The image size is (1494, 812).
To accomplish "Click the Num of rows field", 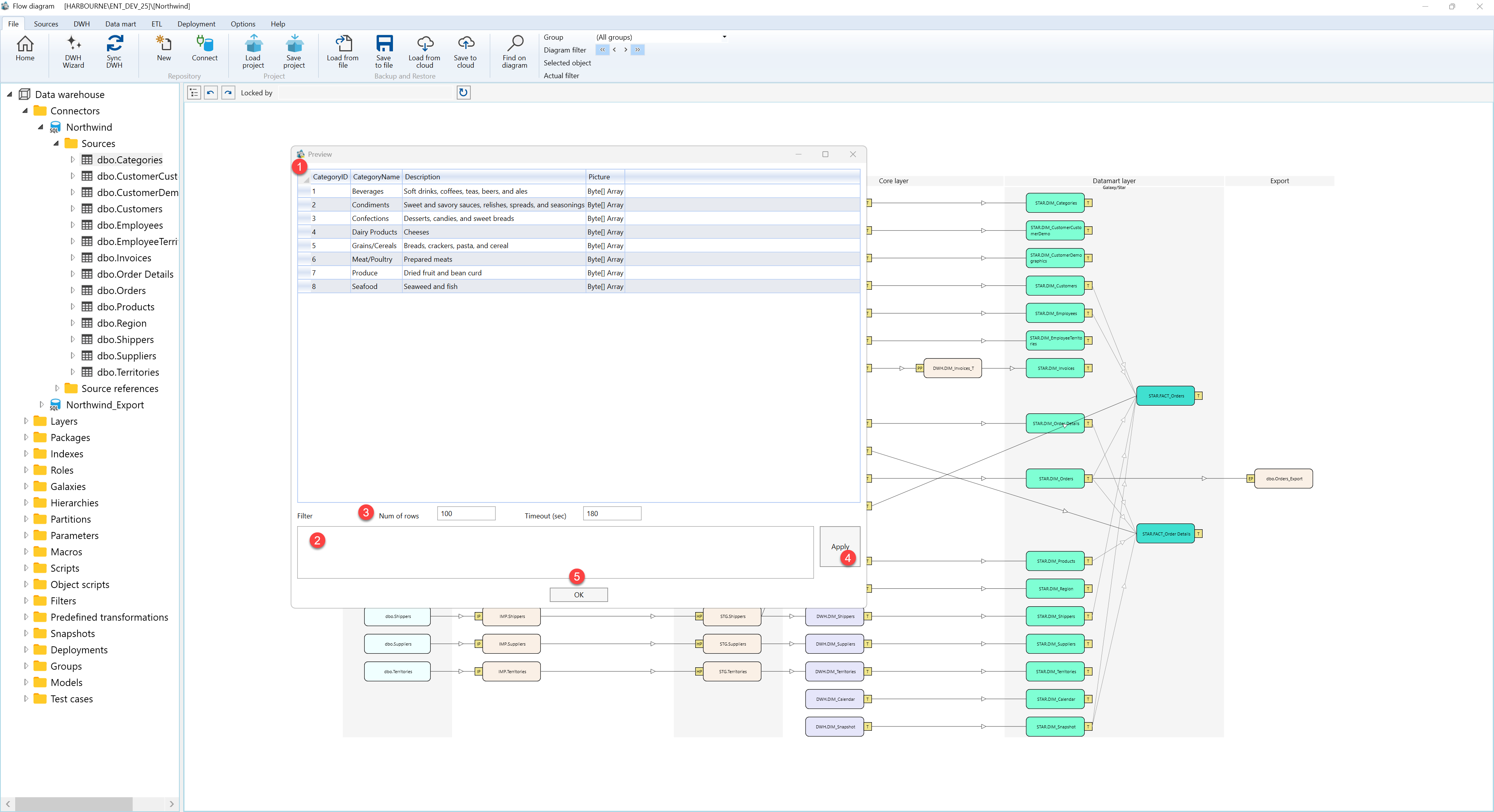I will coord(466,513).
